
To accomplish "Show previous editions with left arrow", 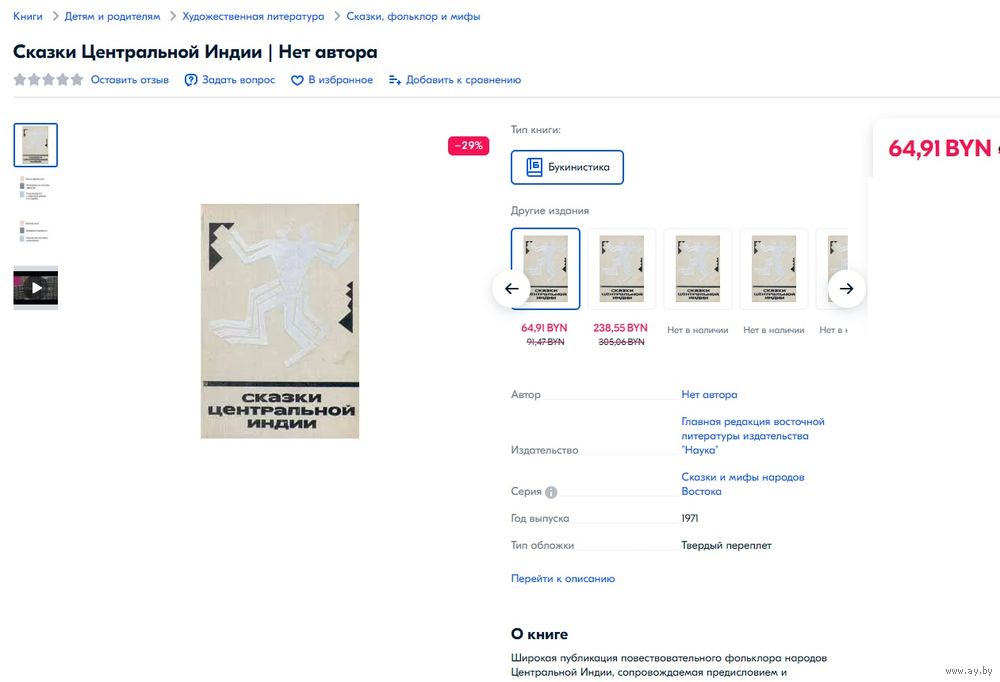I will (x=511, y=289).
